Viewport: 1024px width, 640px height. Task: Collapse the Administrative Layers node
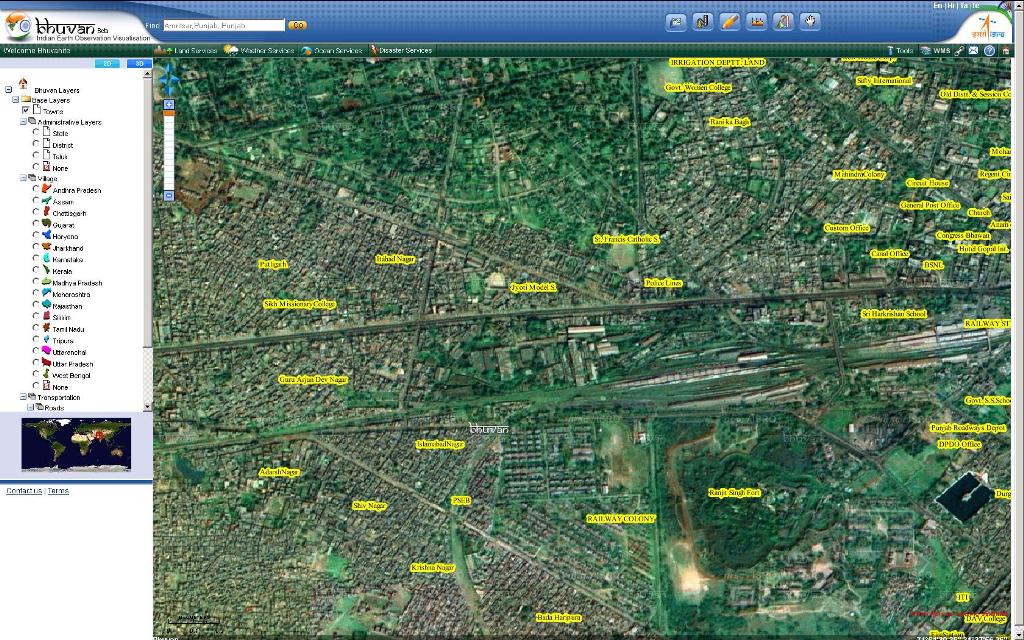[23, 121]
